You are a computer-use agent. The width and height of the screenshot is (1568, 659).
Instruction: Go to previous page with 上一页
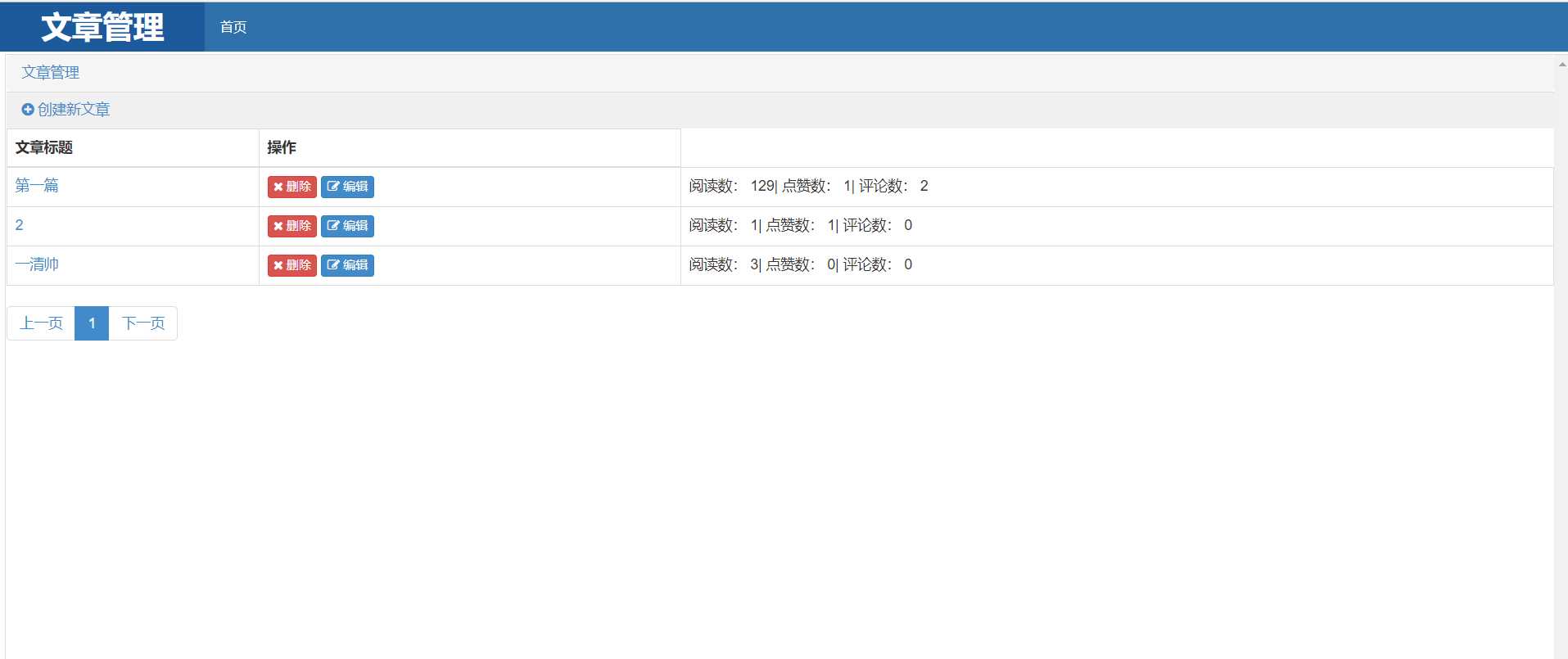(41, 323)
